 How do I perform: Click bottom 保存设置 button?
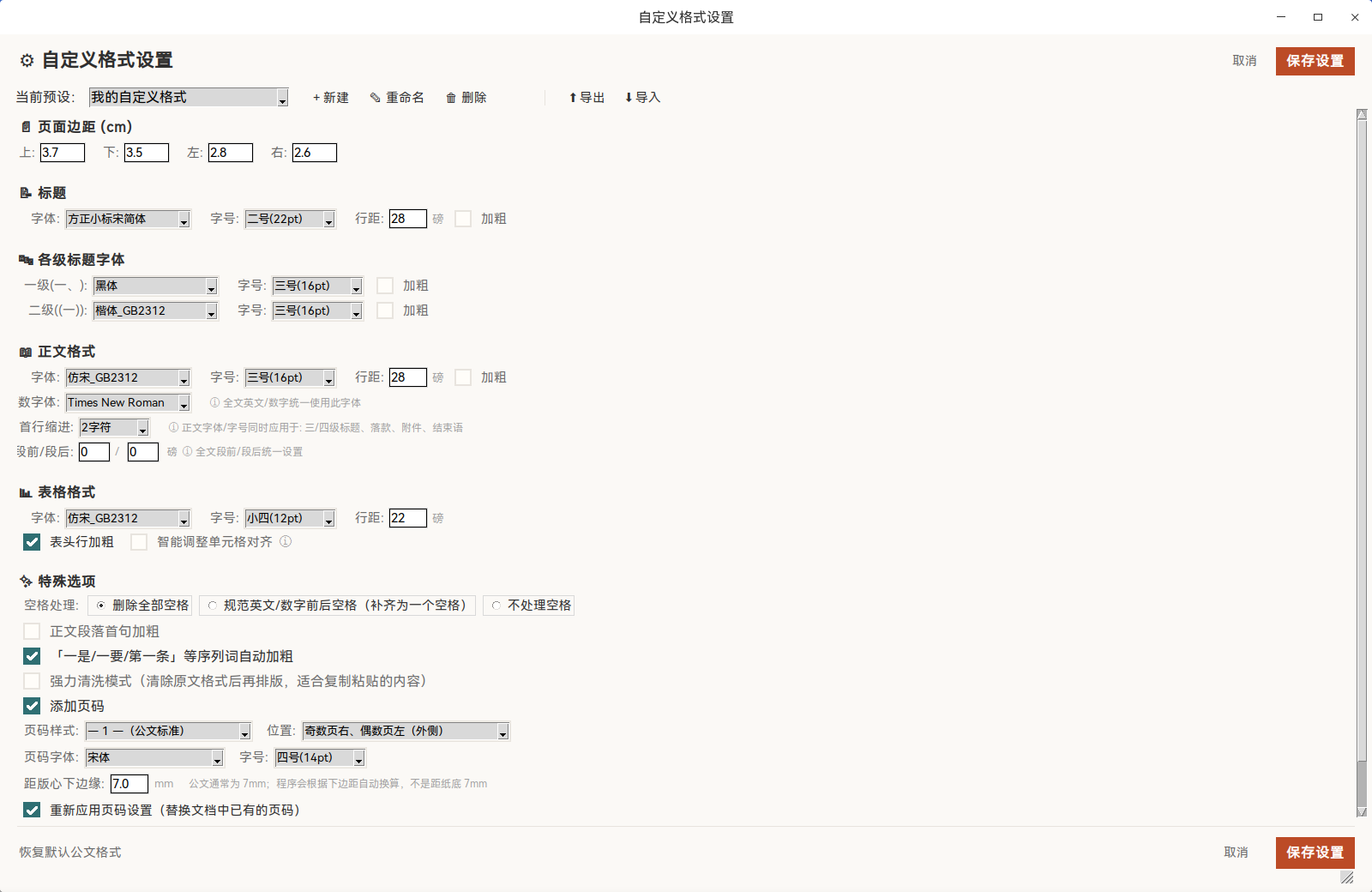coord(1315,853)
